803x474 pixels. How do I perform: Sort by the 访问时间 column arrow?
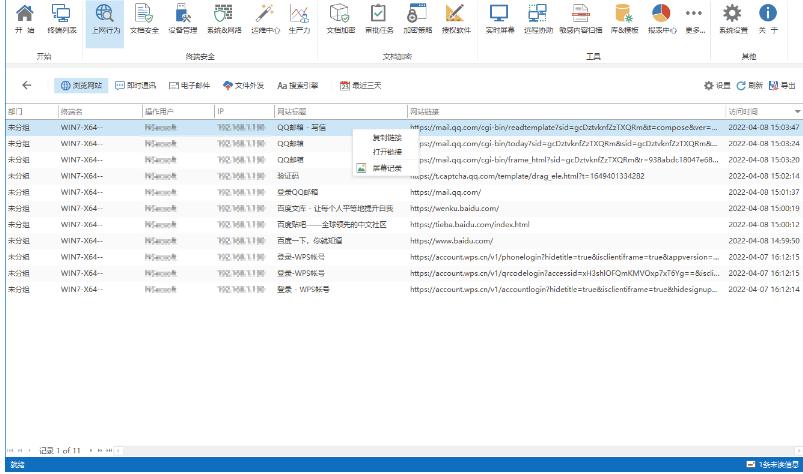click(x=797, y=110)
